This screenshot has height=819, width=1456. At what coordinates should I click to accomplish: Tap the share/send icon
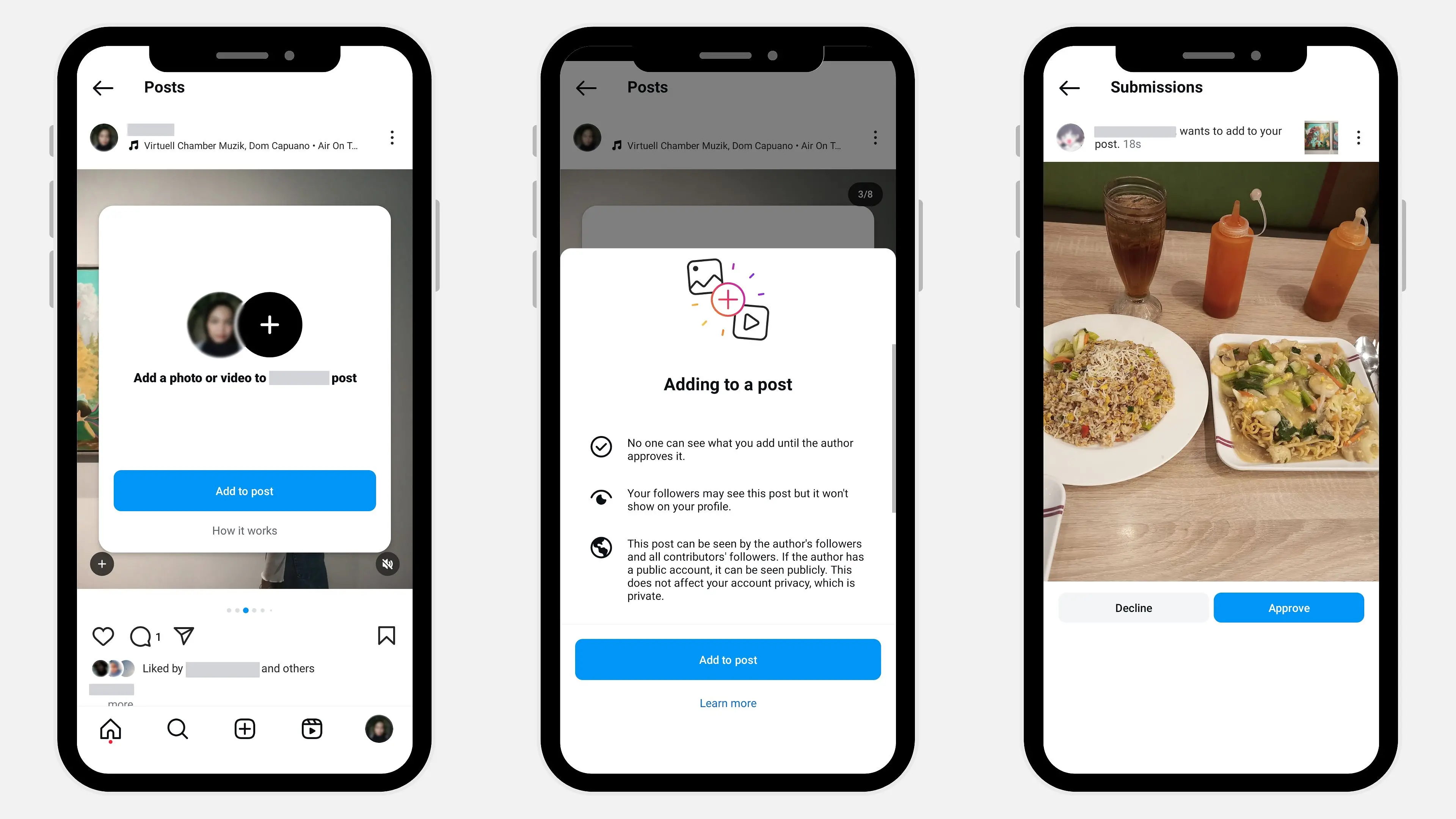tap(184, 636)
